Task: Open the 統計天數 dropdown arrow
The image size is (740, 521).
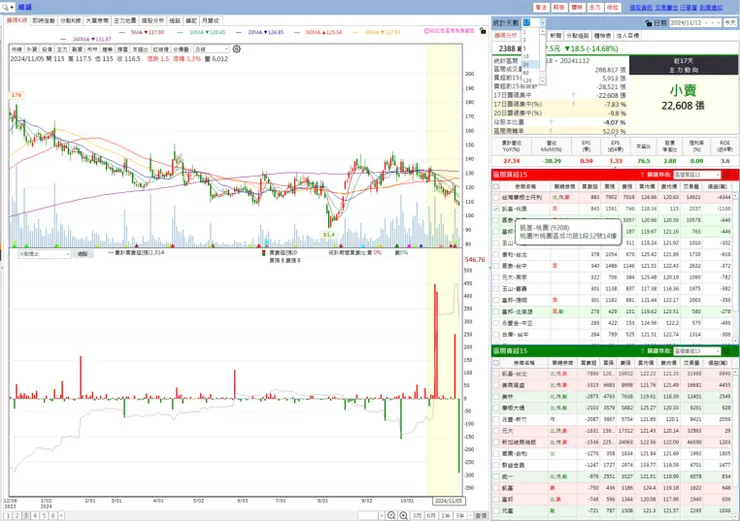Action: click(x=543, y=23)
